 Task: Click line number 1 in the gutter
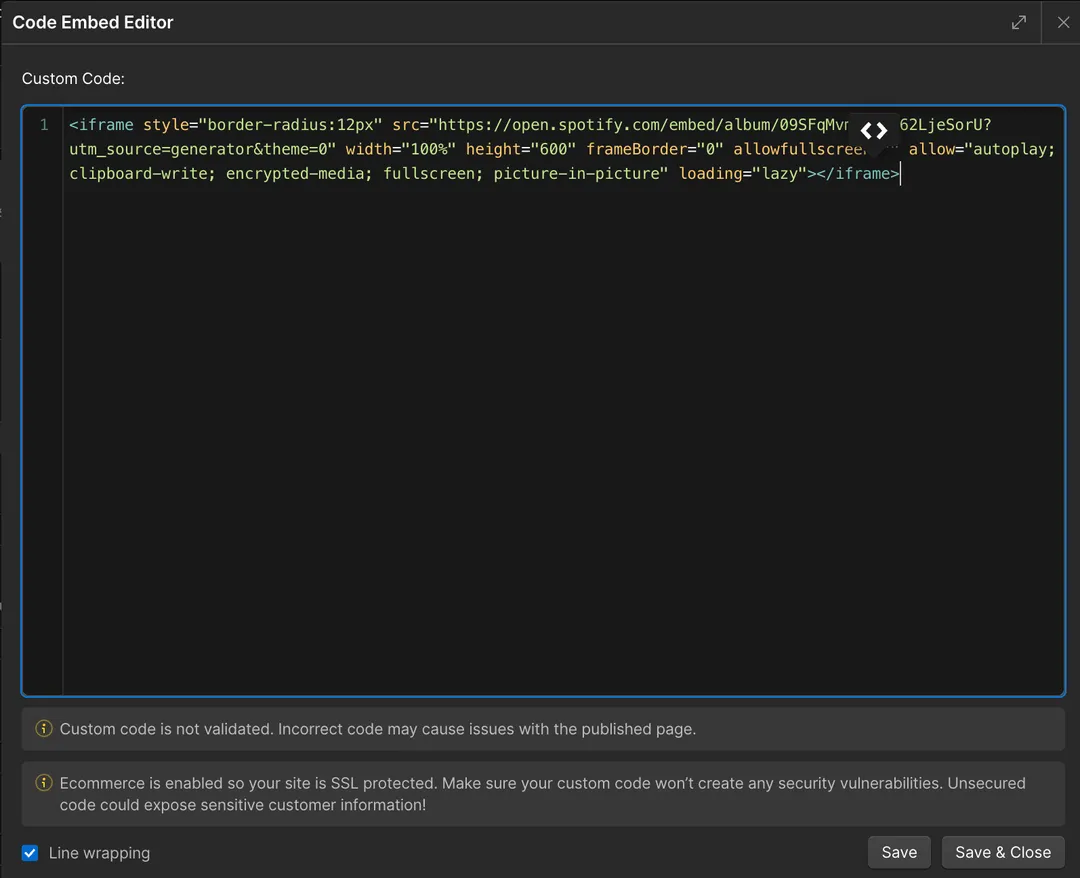point(43,125)
